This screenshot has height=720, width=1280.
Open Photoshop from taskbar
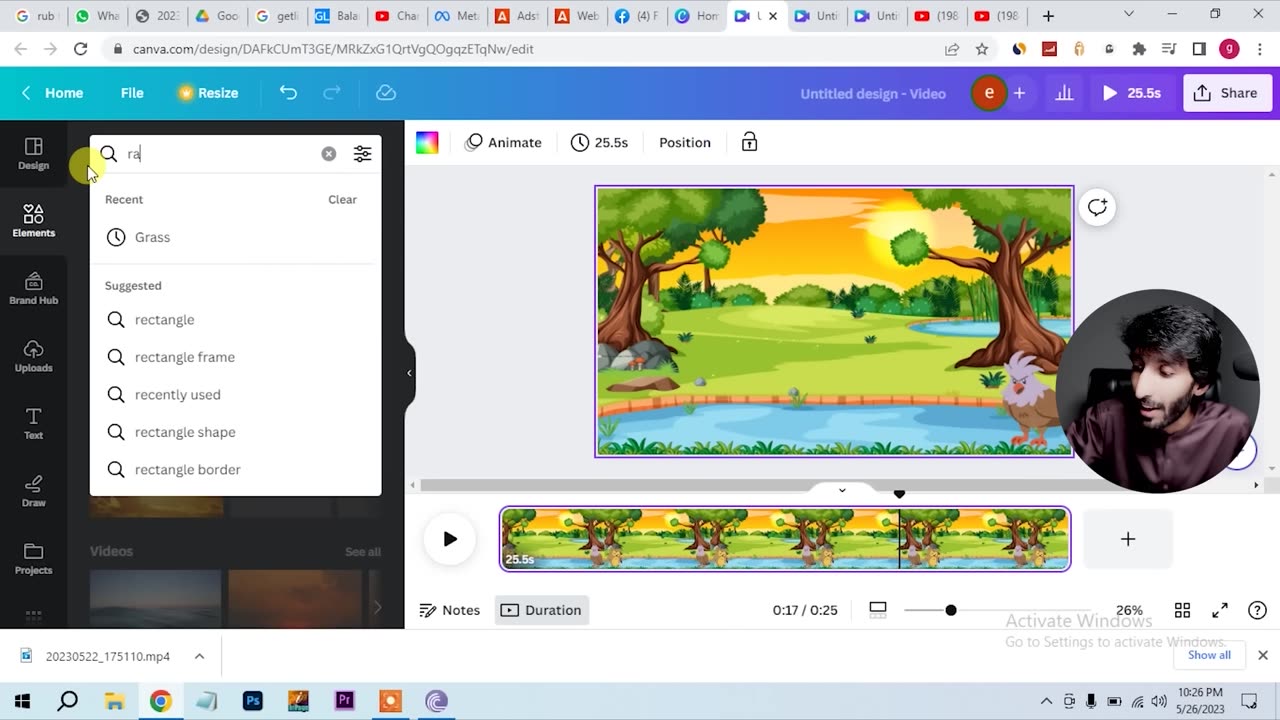coord(252,701)
